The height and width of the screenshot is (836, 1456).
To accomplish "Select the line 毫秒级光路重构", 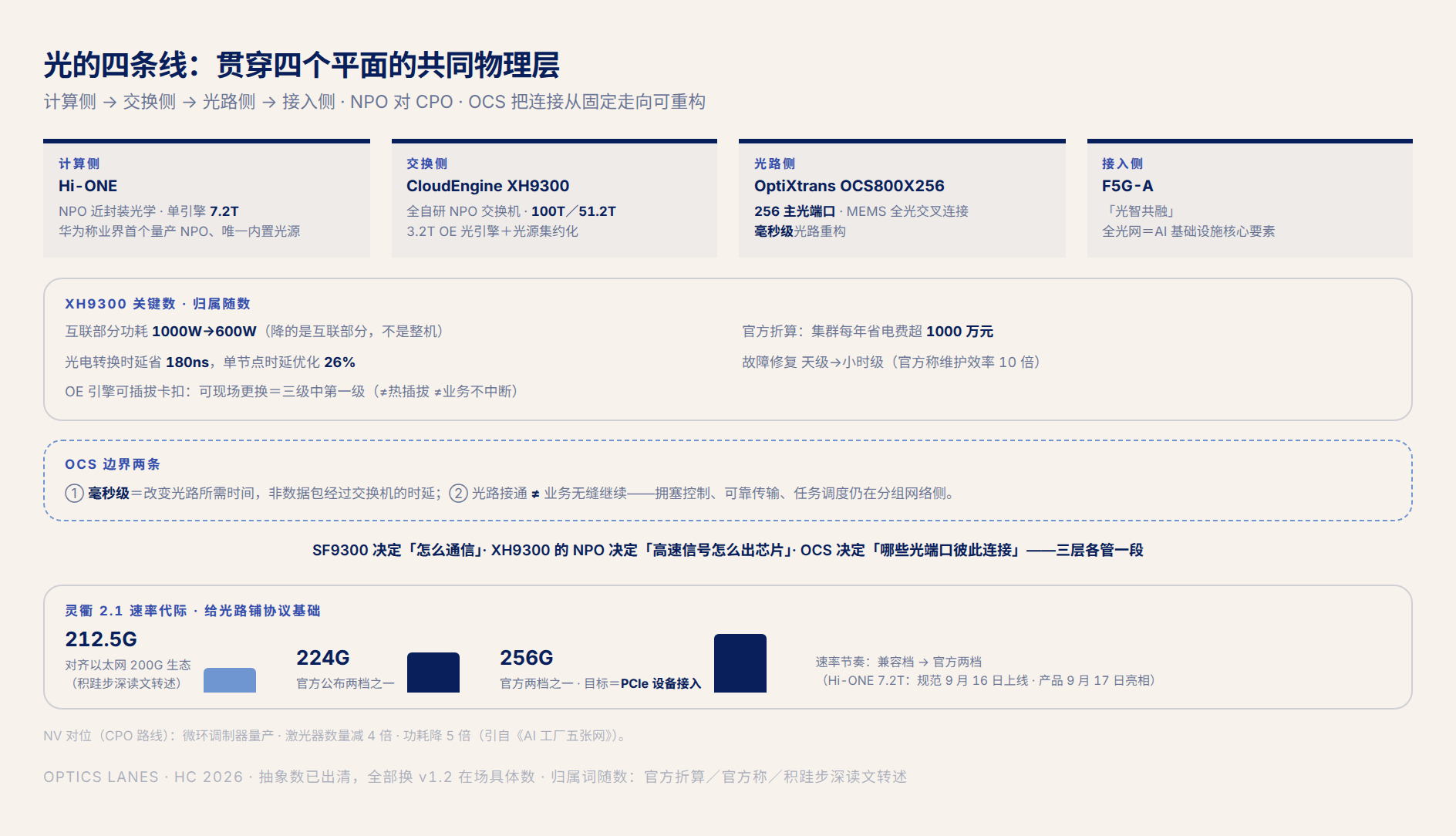I will point(800,231).
